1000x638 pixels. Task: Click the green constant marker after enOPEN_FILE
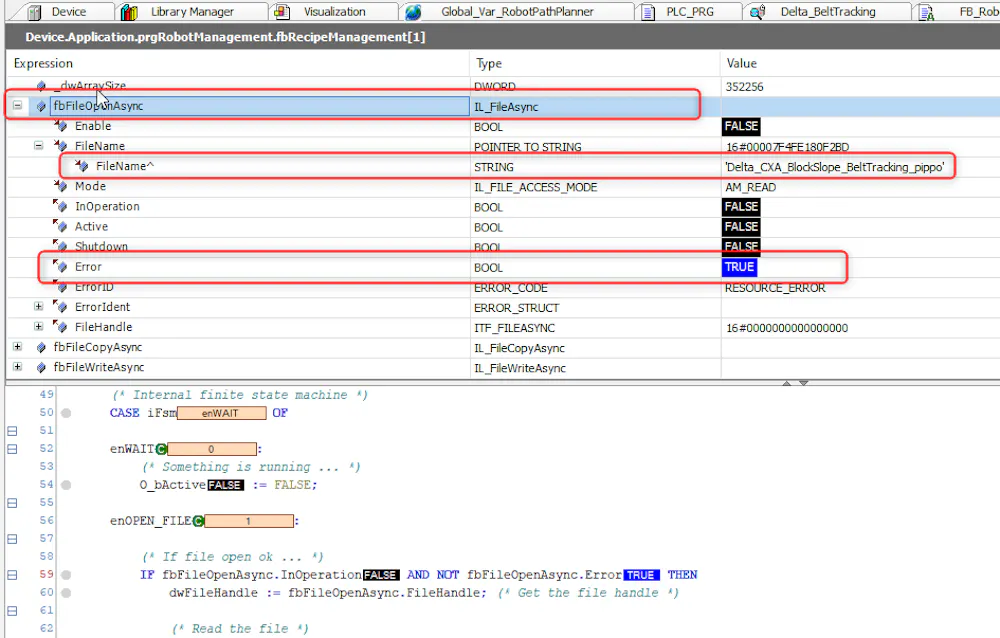tap(198, 521)
